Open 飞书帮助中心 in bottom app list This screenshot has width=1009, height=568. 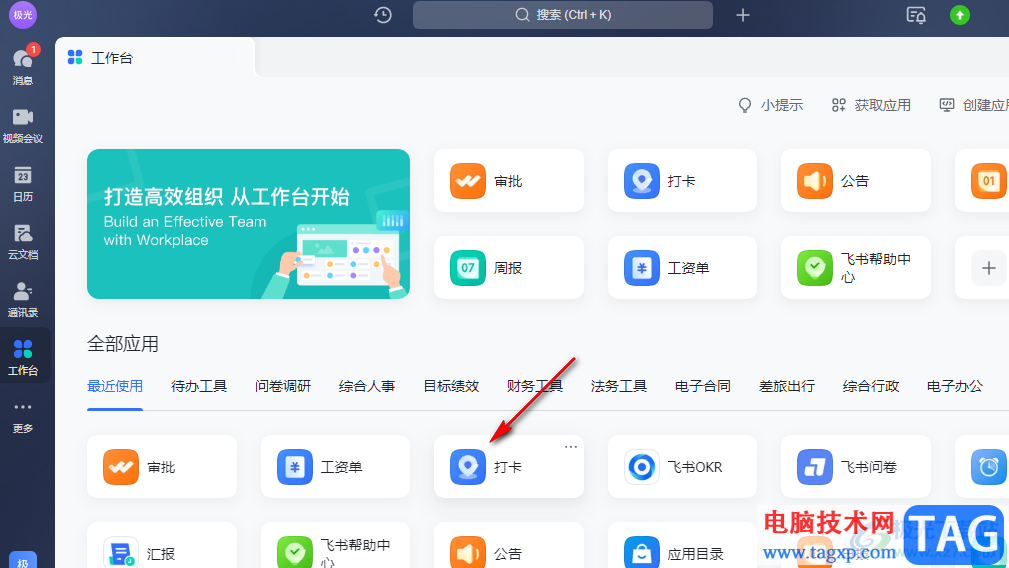pos(335,545)
